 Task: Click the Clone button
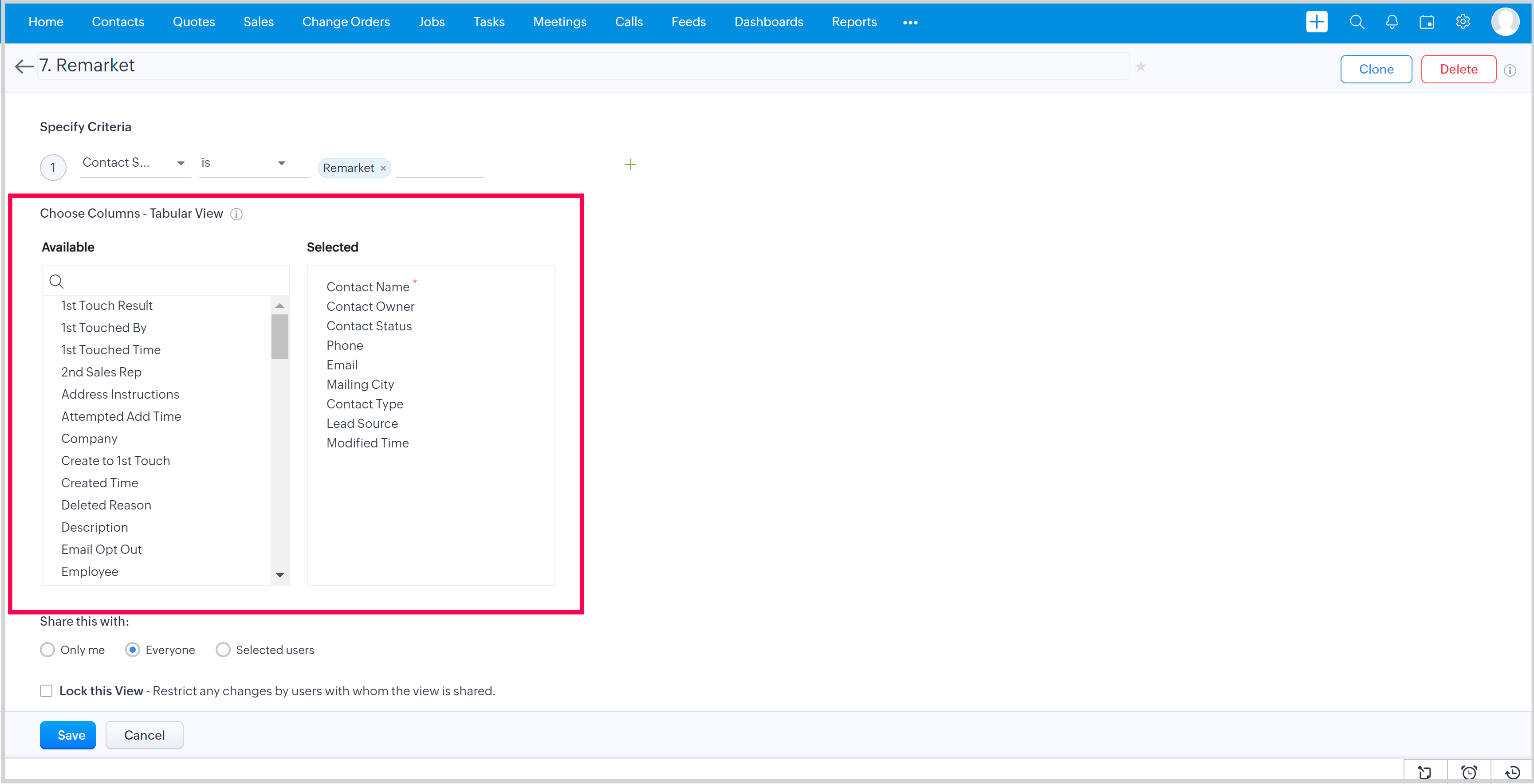1376,69
